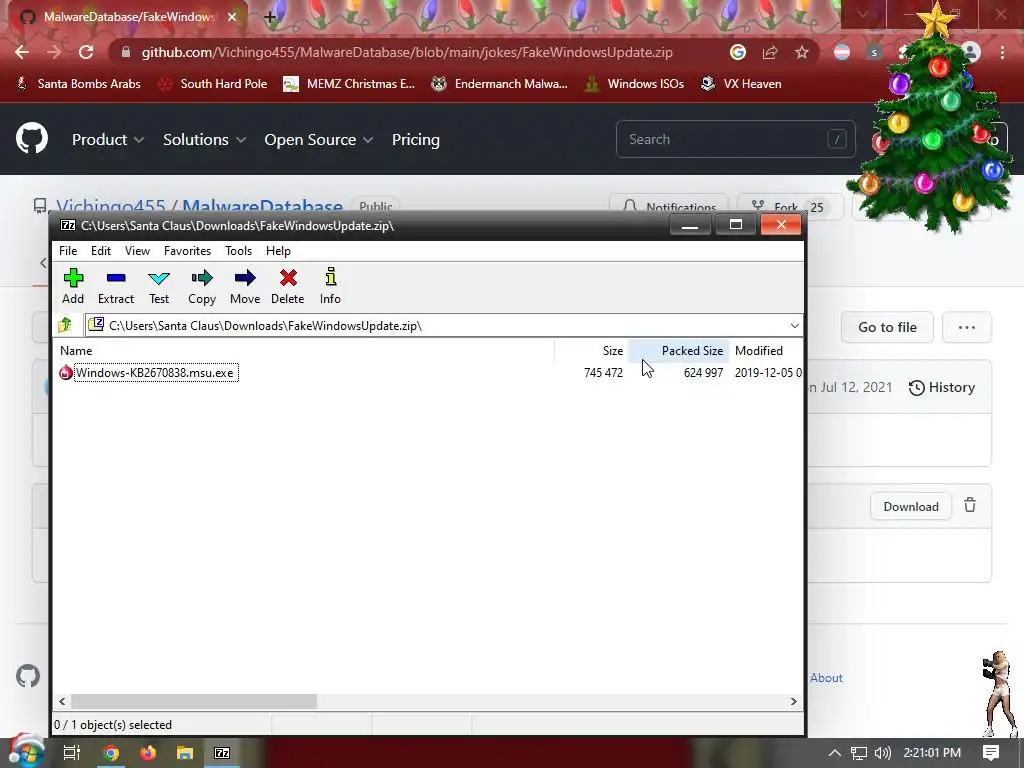
Task: Open File Explorer from the taskbar
Action: 185,752
